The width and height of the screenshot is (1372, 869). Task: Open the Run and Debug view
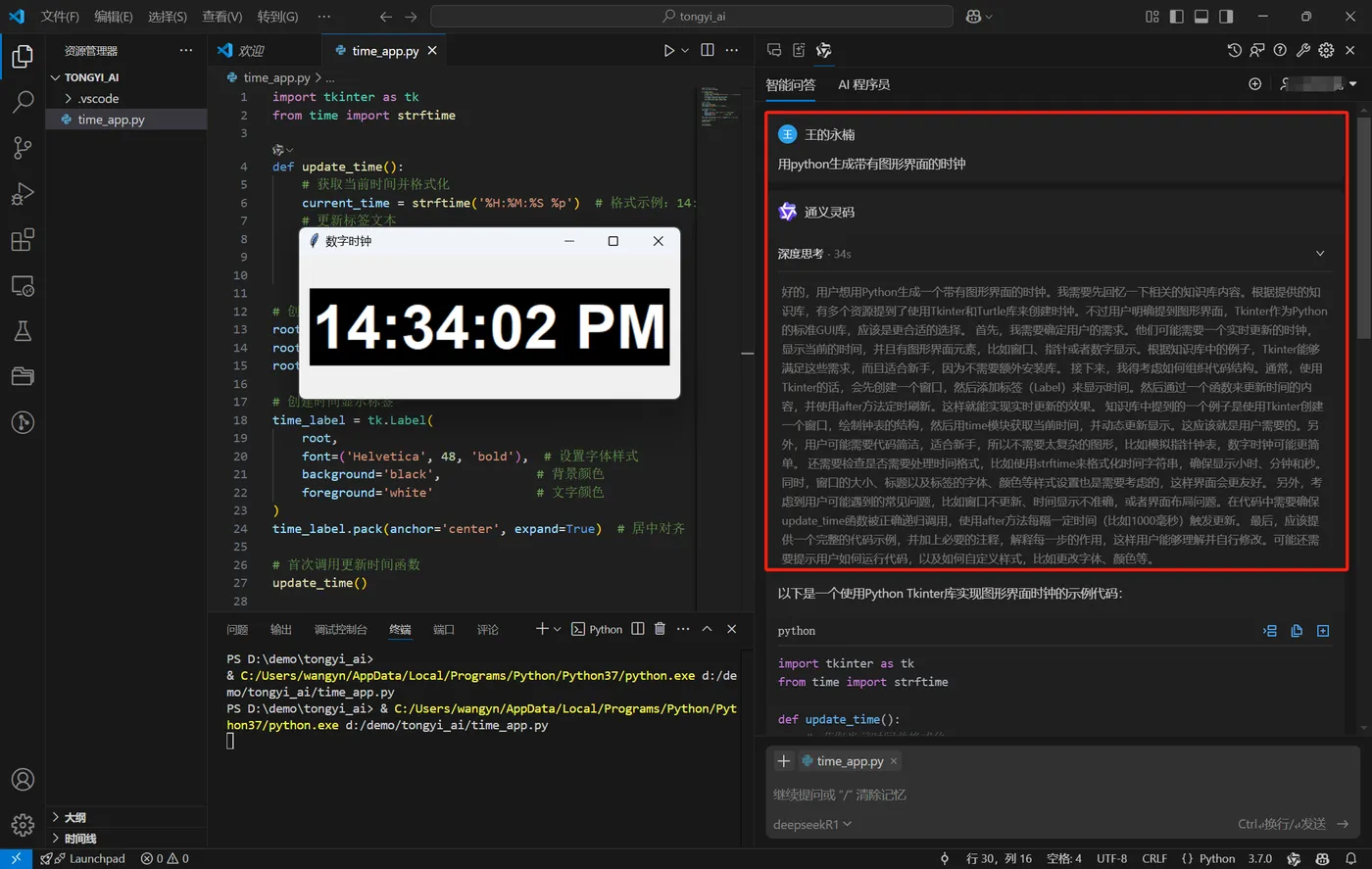[23, 193]
